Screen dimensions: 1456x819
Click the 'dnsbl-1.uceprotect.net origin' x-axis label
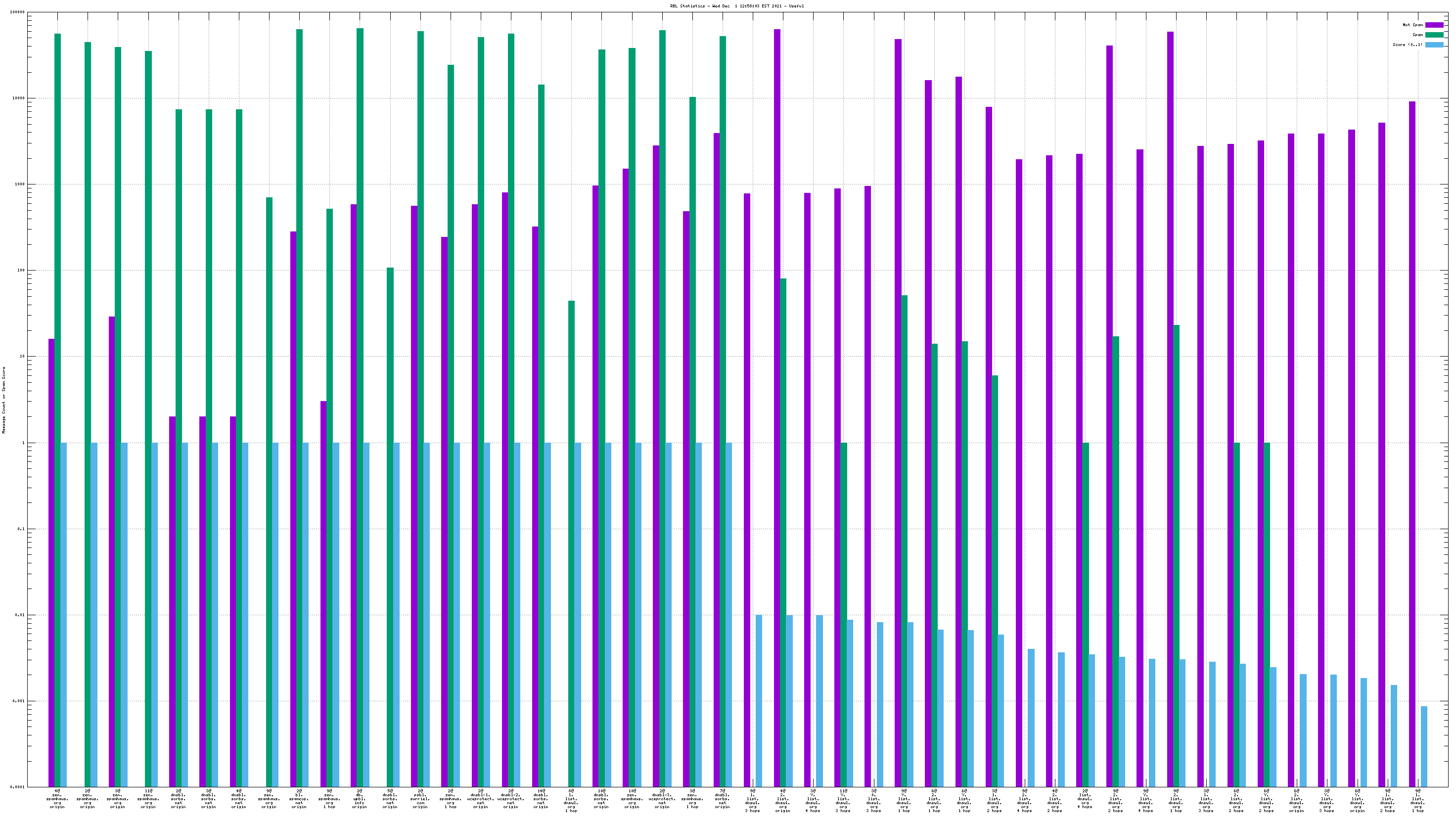pos(480,799)
